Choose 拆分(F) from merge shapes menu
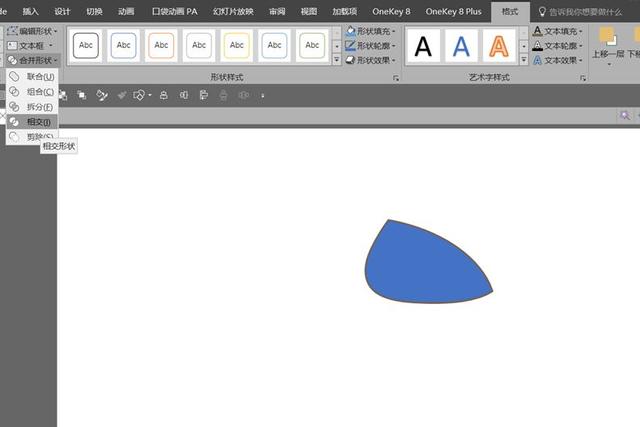Viewport: 640px width, 427px height. click(x=32, y=107)
